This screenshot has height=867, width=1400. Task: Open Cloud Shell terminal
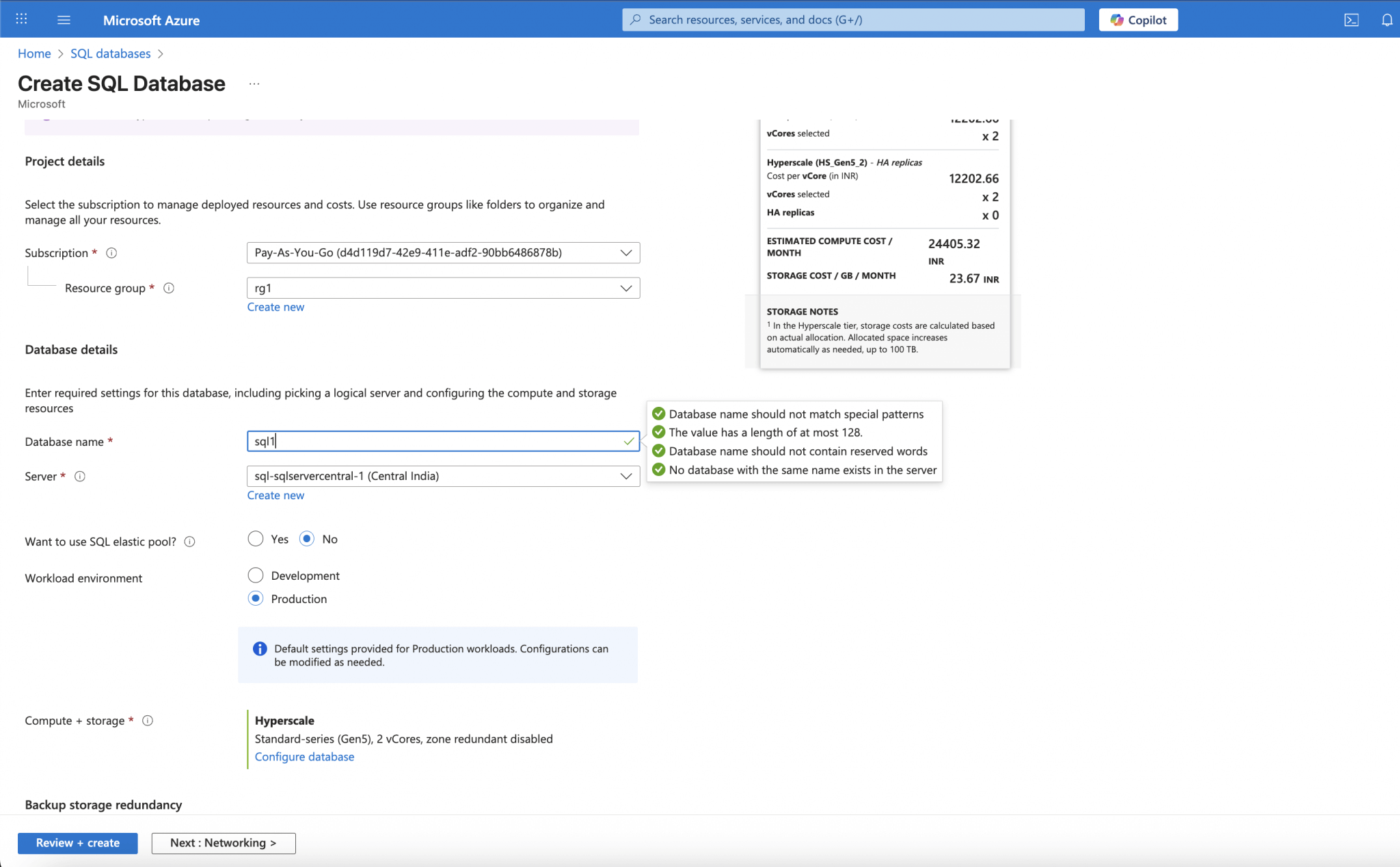[x=1351, y=19]
